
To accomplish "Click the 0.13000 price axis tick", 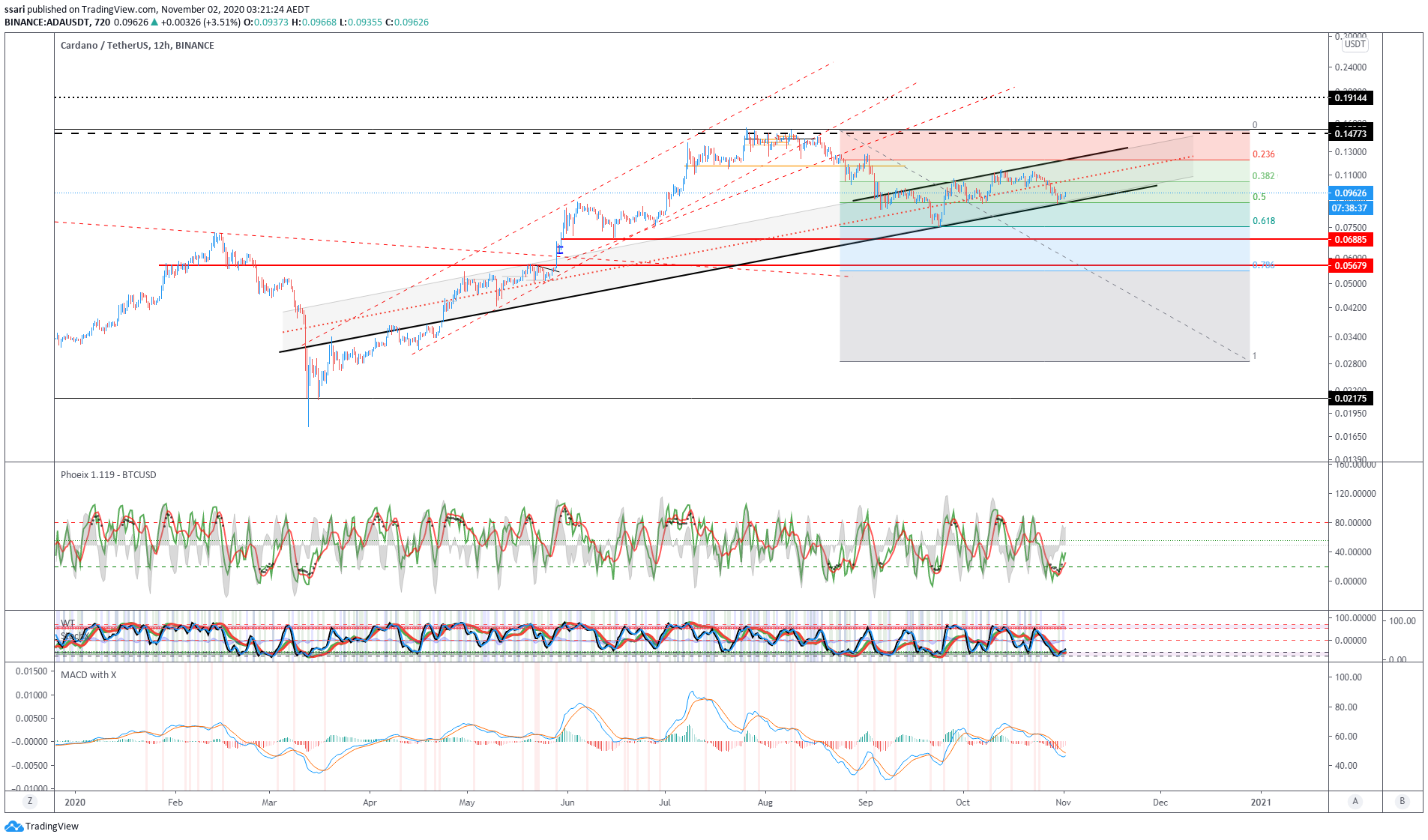I will [x=1351, y=152].
